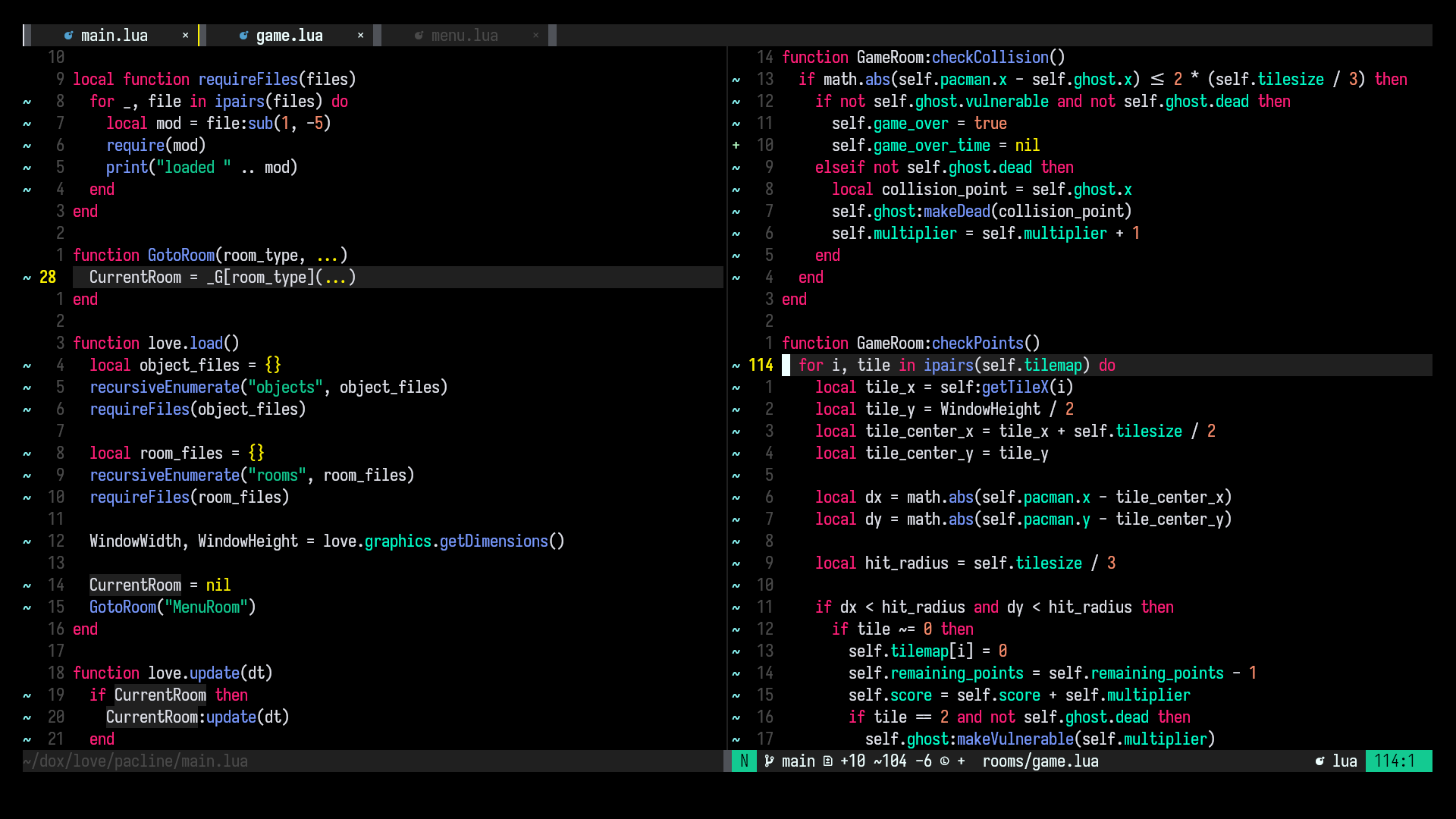The height and width of the screenshot is (819, 1456).
Task: Click the line 'local tile_y = WindowHeight / 2'
Action: 945,409
